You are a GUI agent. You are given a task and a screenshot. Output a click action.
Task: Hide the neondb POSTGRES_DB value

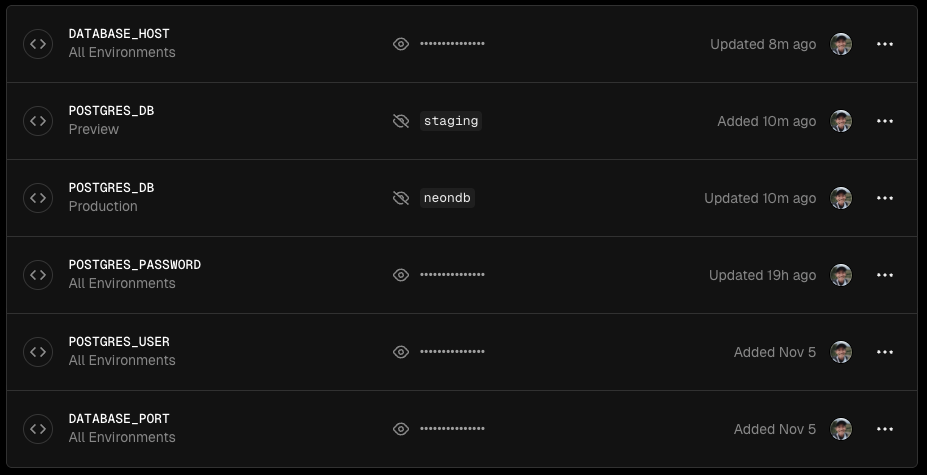[401, 198]
